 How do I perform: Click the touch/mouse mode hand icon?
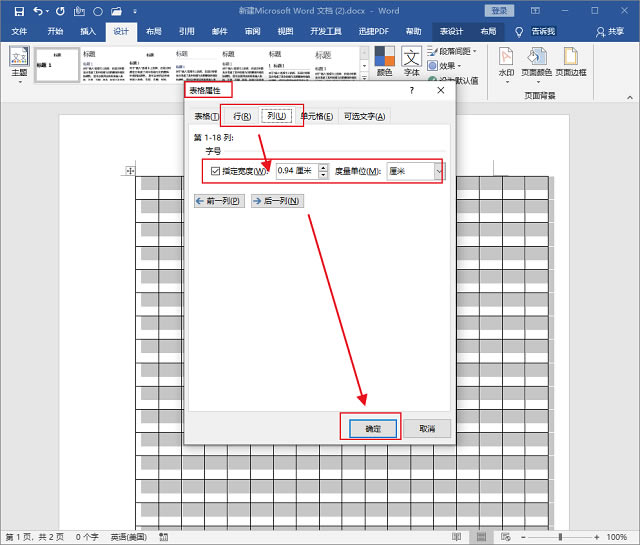[79, 11]
